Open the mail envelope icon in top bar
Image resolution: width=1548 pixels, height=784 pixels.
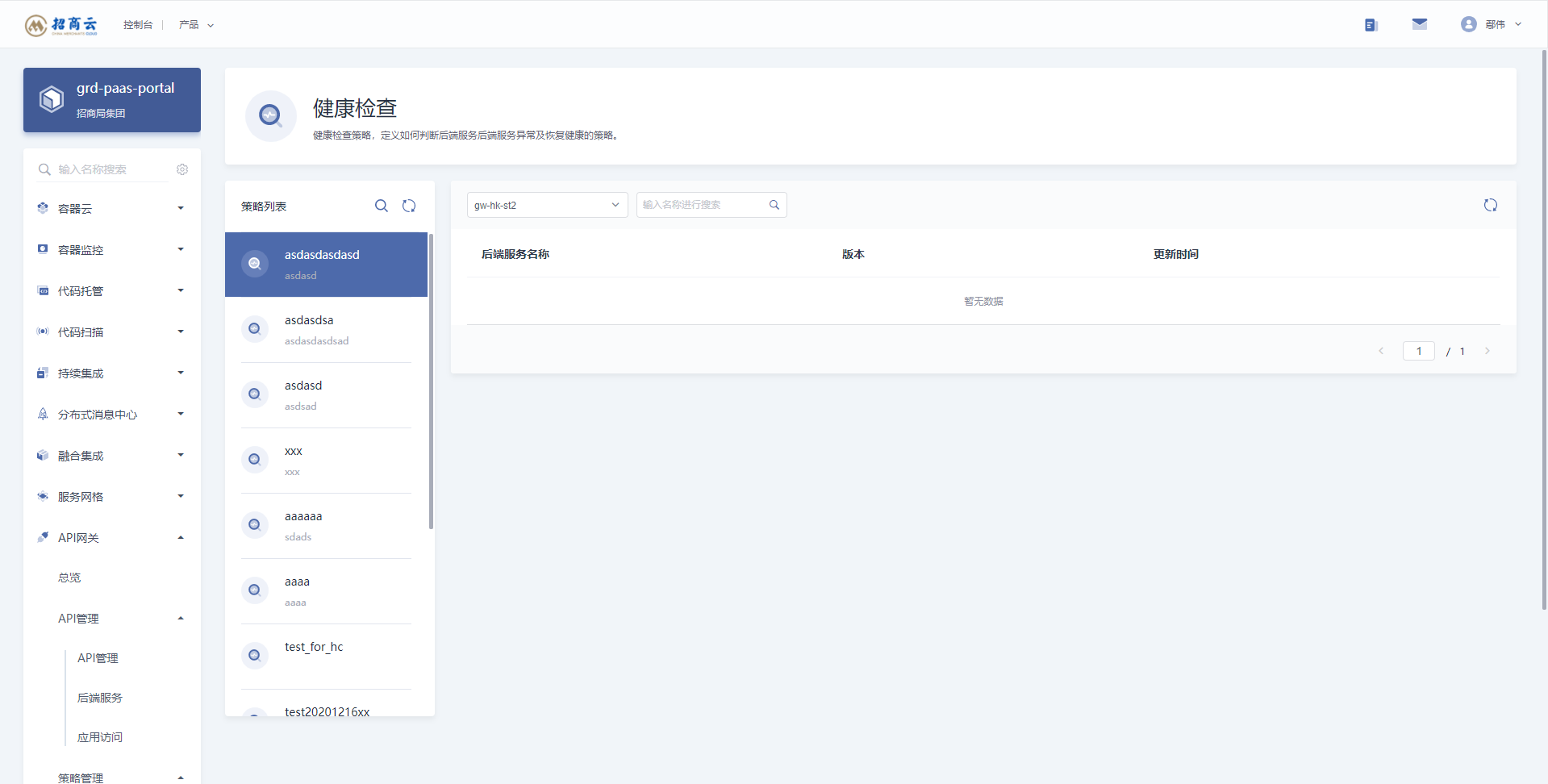point(1420,24)
